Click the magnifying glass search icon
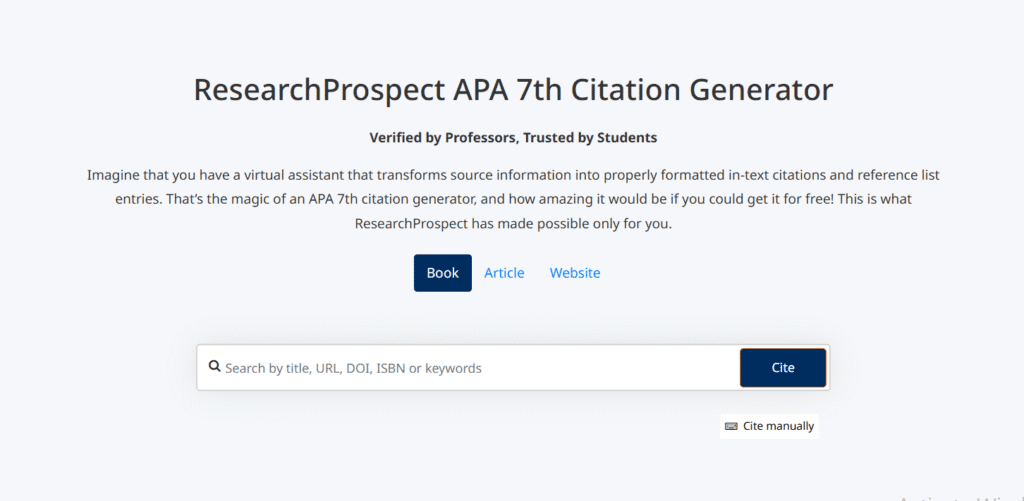 pos(214,367)
